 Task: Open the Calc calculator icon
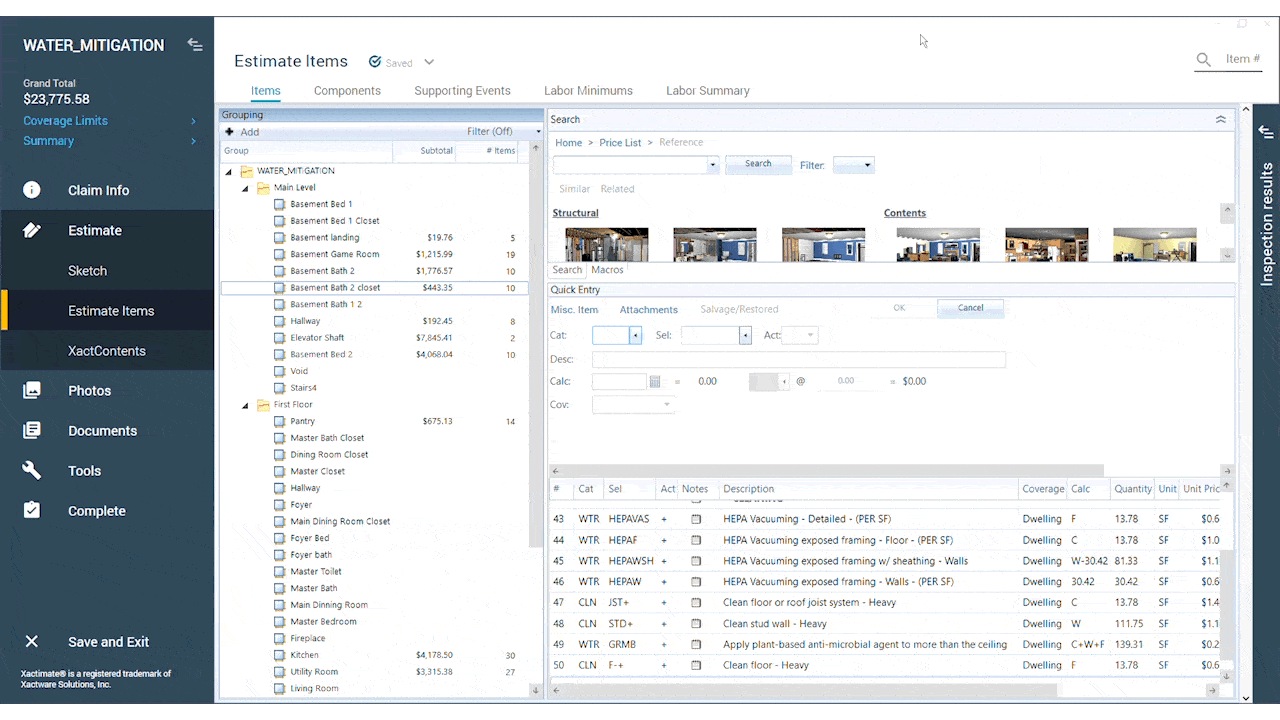tap(655, 381)
